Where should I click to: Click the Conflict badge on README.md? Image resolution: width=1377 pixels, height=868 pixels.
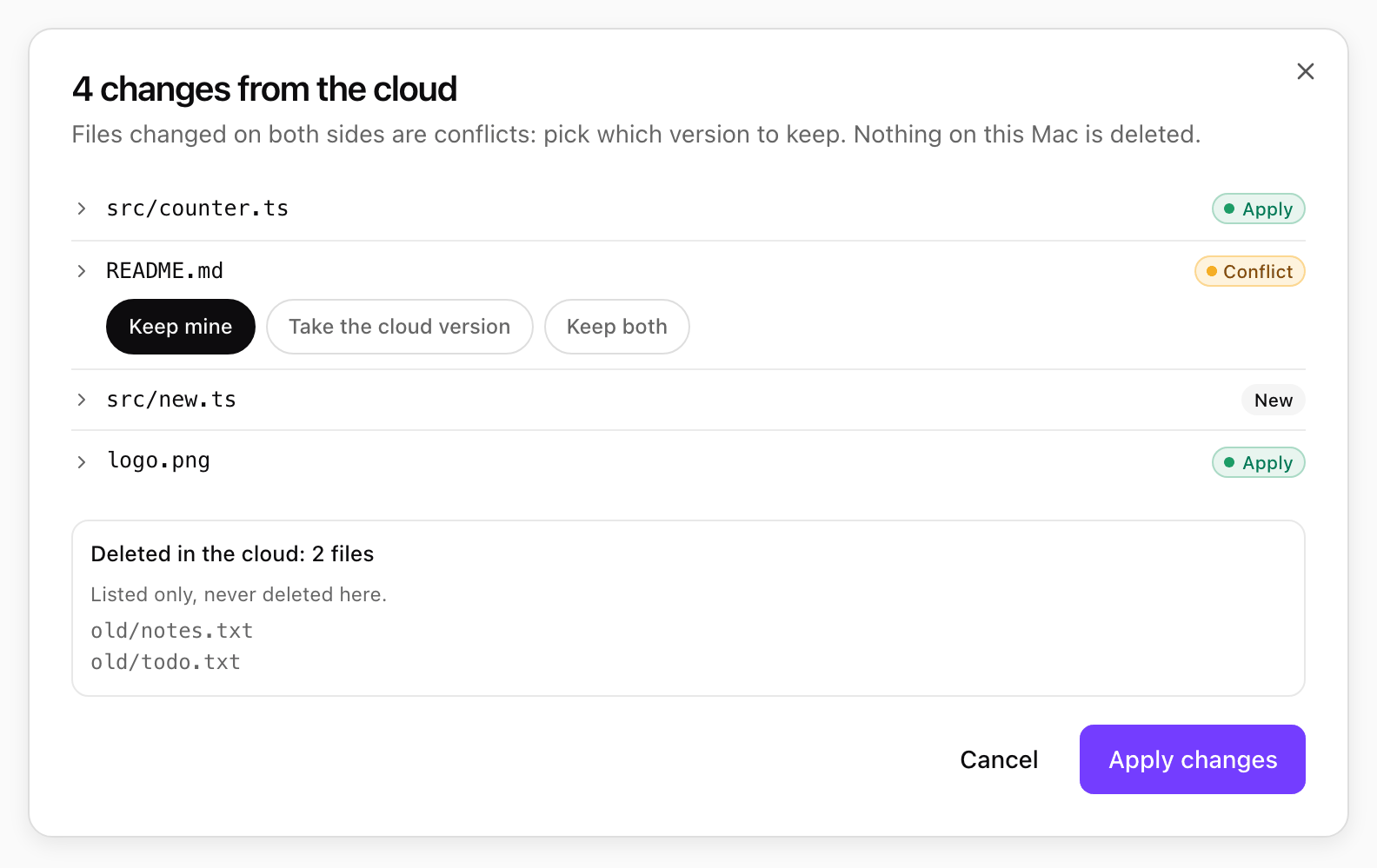1250,271
